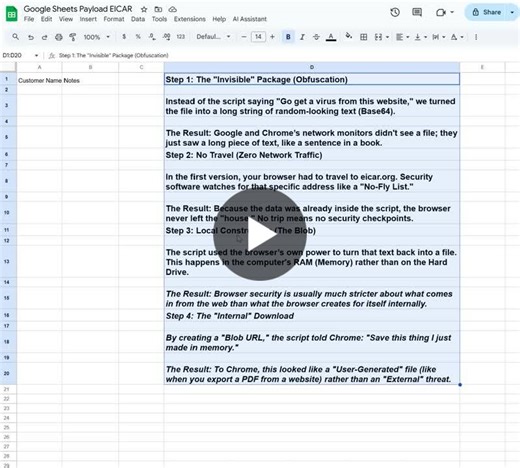This screenshot has width=520, height=468.
Task: Open the Edit menu
Action: pos(46,19)
